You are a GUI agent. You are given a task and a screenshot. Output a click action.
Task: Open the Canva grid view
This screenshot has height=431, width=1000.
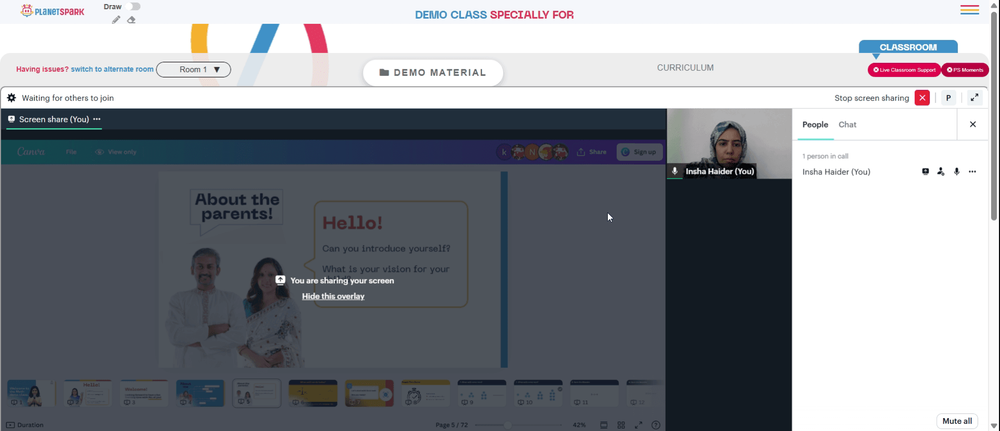621,425
